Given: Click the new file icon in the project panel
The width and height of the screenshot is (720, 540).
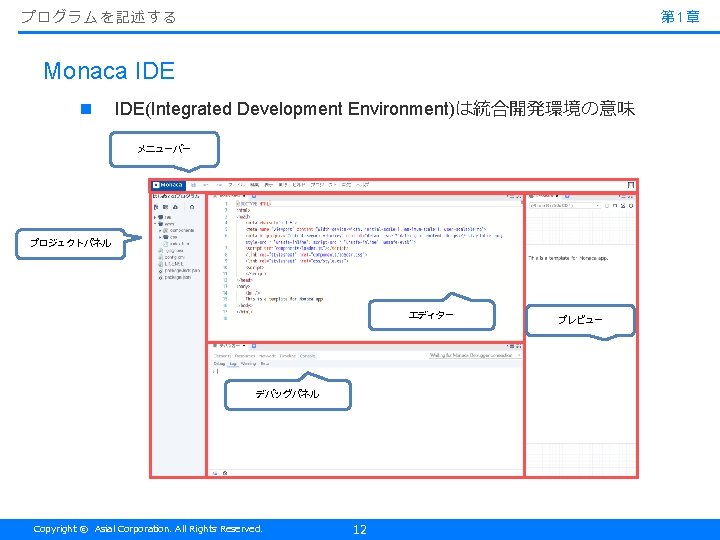Looking at the screenshot, I should pyautogui.click(x=156, y=207).
